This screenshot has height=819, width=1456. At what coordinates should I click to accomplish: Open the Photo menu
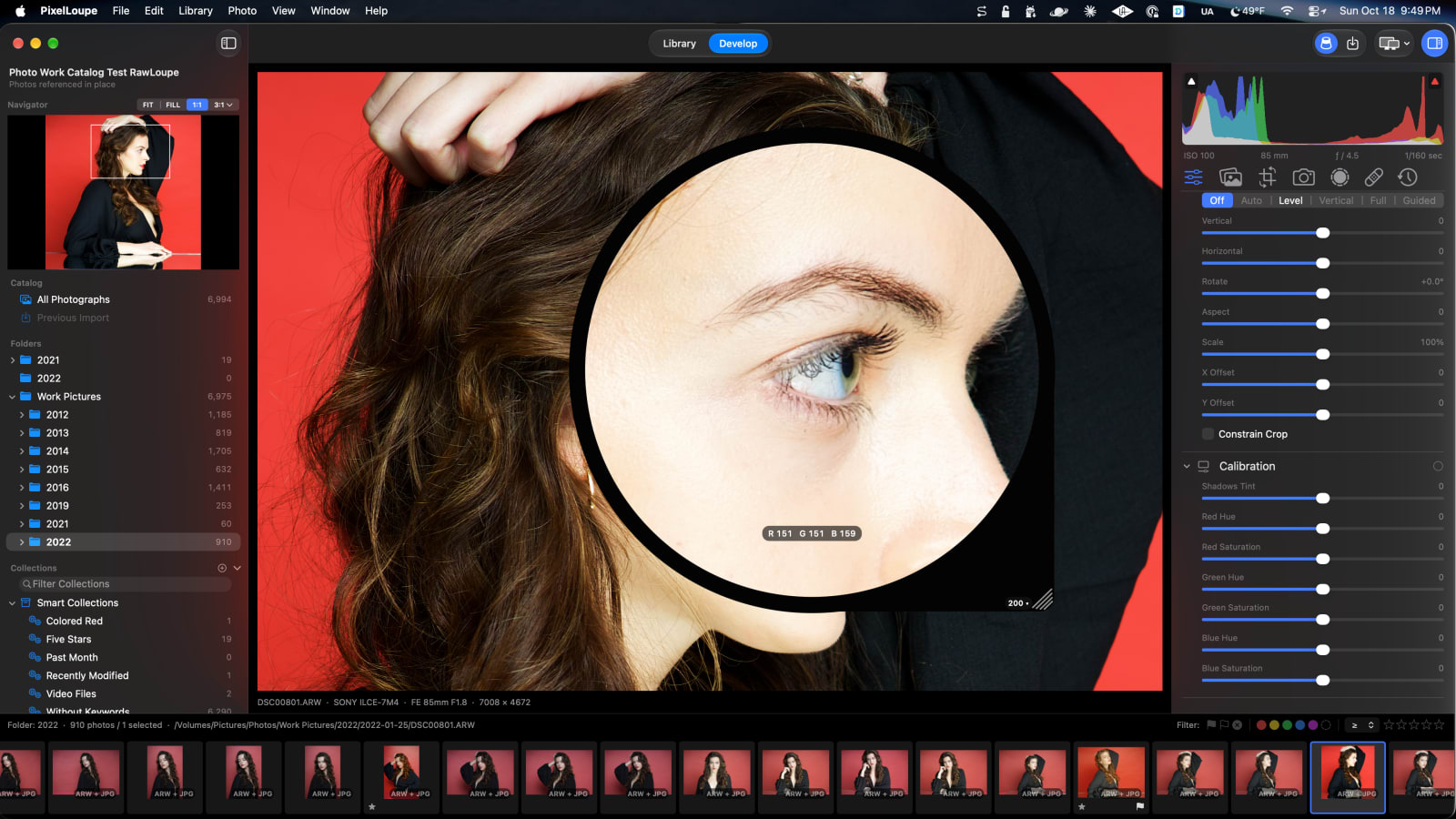[242, 11]
